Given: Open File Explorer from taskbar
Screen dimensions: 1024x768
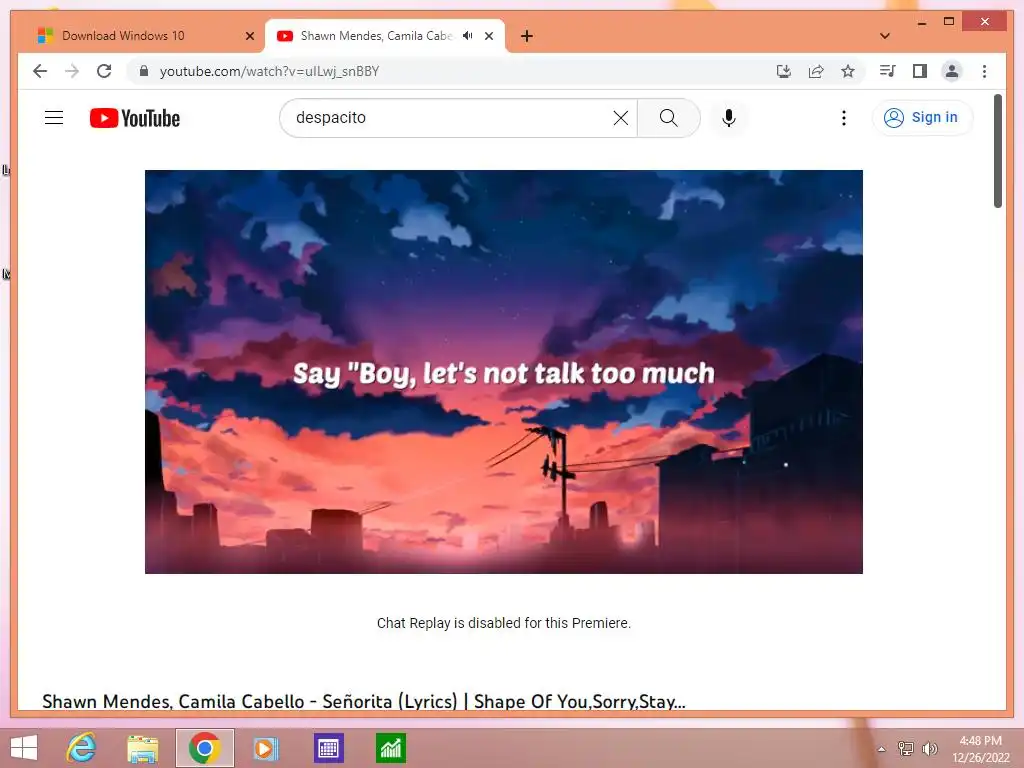Looking at the screenshot, I should (142, 748).
